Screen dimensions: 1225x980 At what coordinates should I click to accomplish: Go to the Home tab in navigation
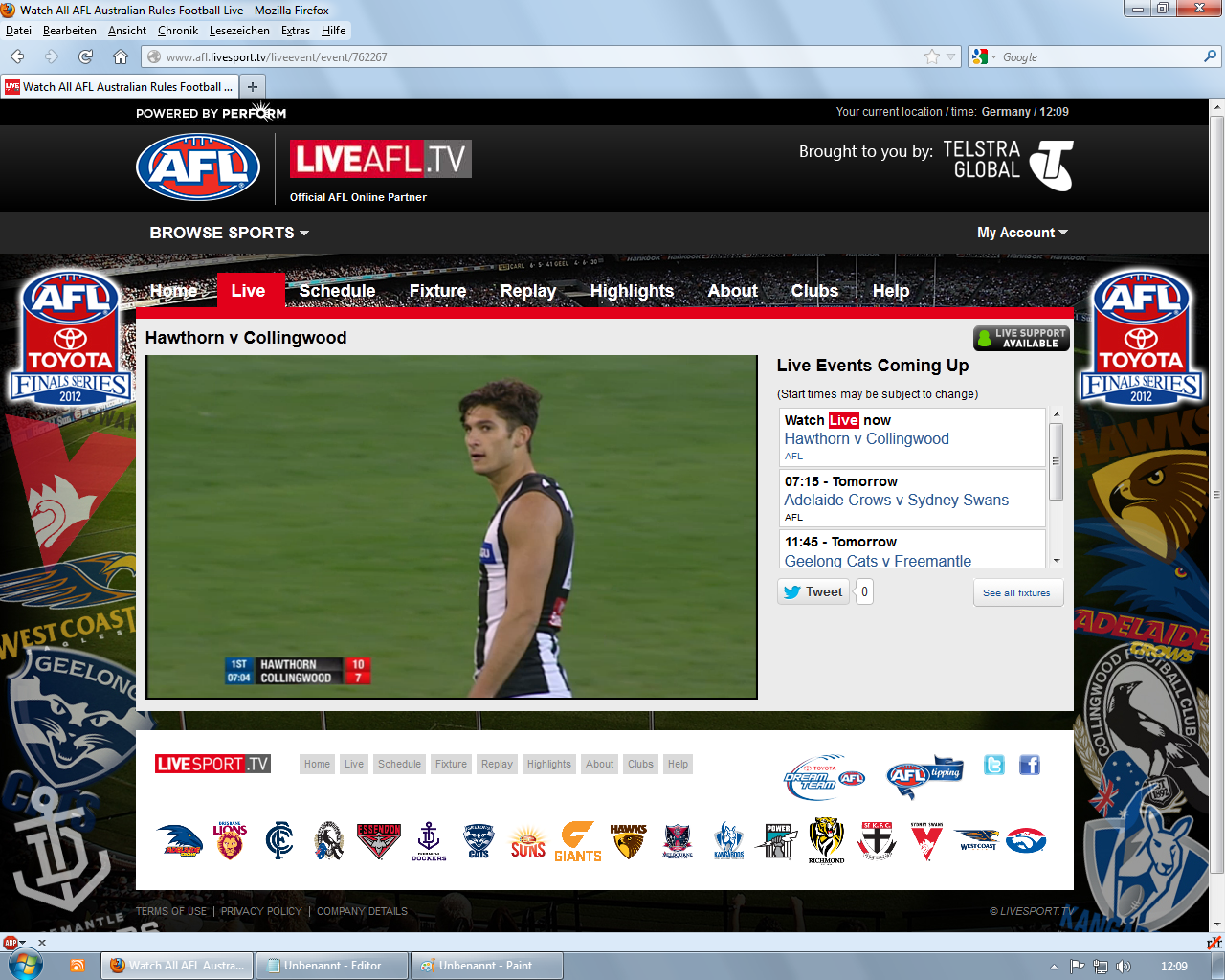(173, 291)
